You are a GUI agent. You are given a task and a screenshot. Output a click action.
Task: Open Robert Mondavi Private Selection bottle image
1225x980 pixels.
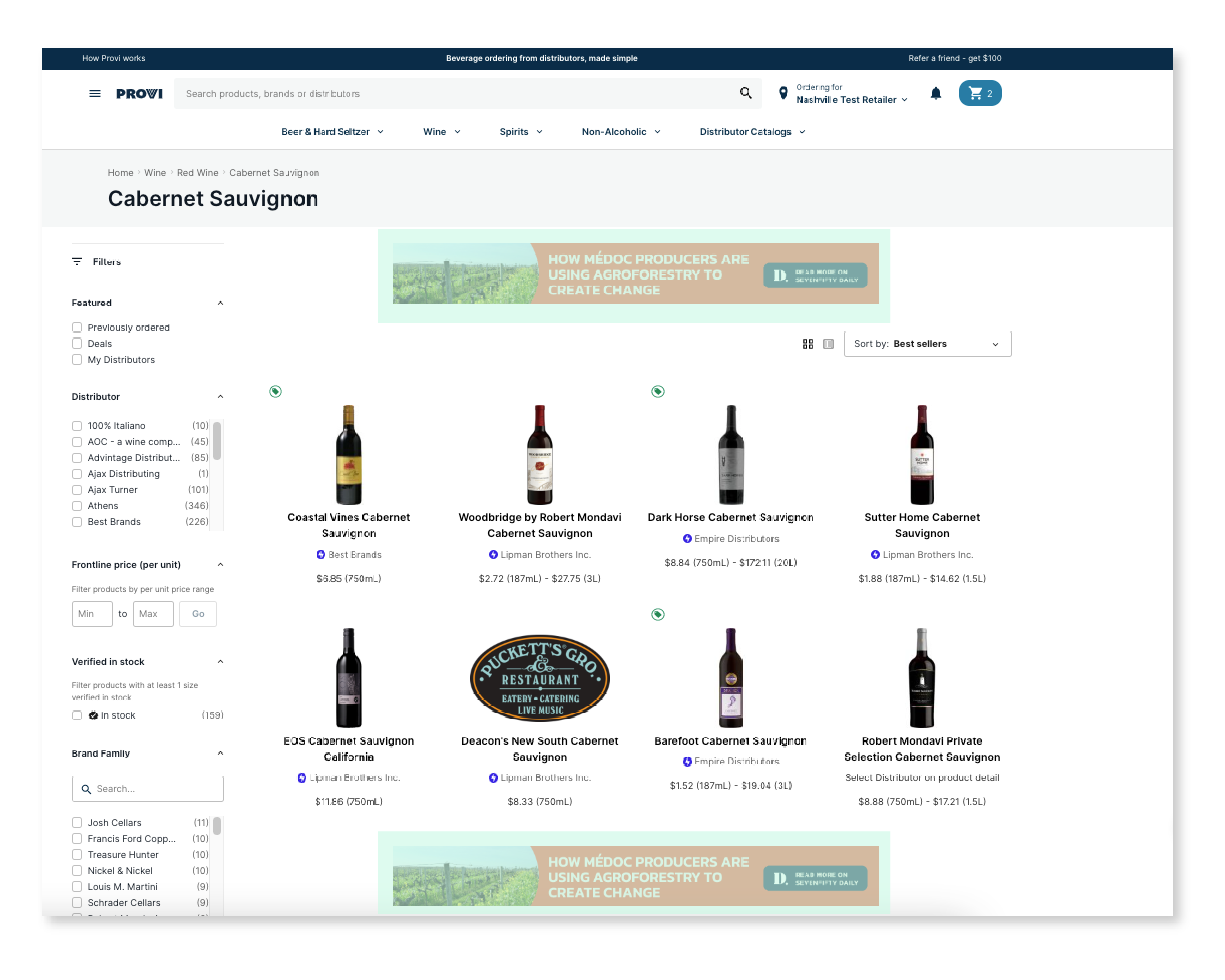point(922,678)
